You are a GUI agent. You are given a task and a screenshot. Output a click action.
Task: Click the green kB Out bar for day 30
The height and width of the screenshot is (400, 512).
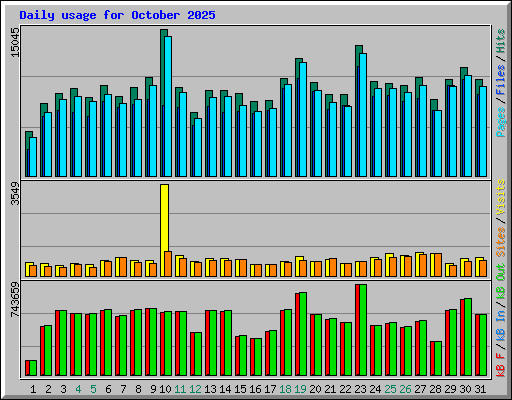click(x=468, y=337)
